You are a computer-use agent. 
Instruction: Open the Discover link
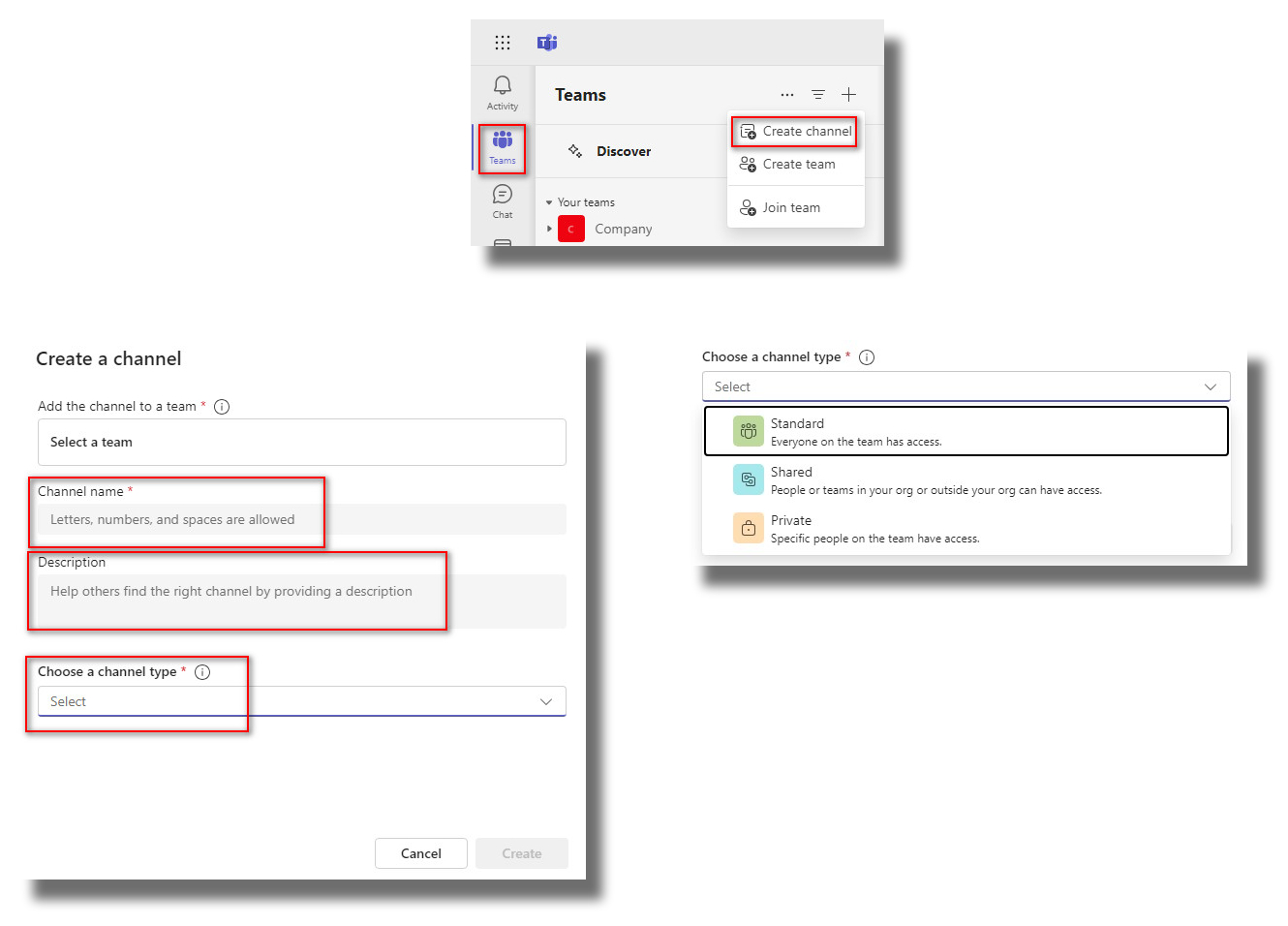click(x=624, y=152)
